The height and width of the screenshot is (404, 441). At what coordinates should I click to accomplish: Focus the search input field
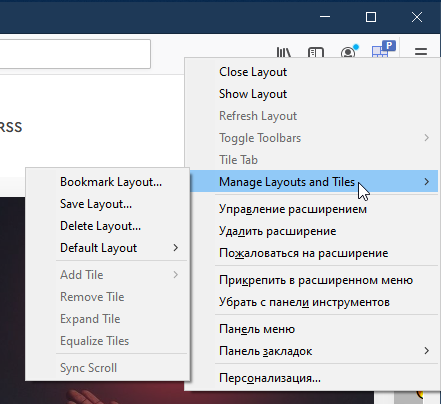(75, 54)
